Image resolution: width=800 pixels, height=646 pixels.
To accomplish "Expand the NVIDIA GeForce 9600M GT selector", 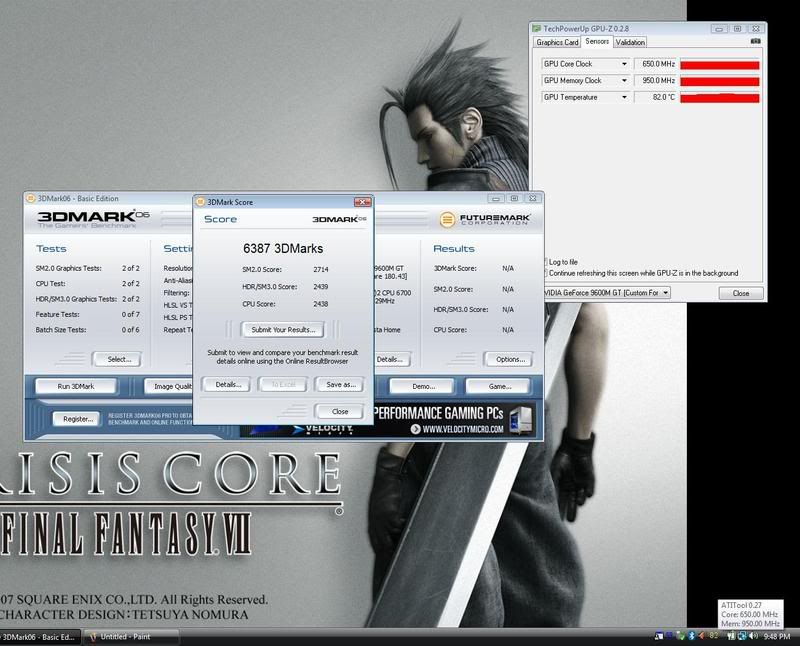I will click(x=665, y=292).
